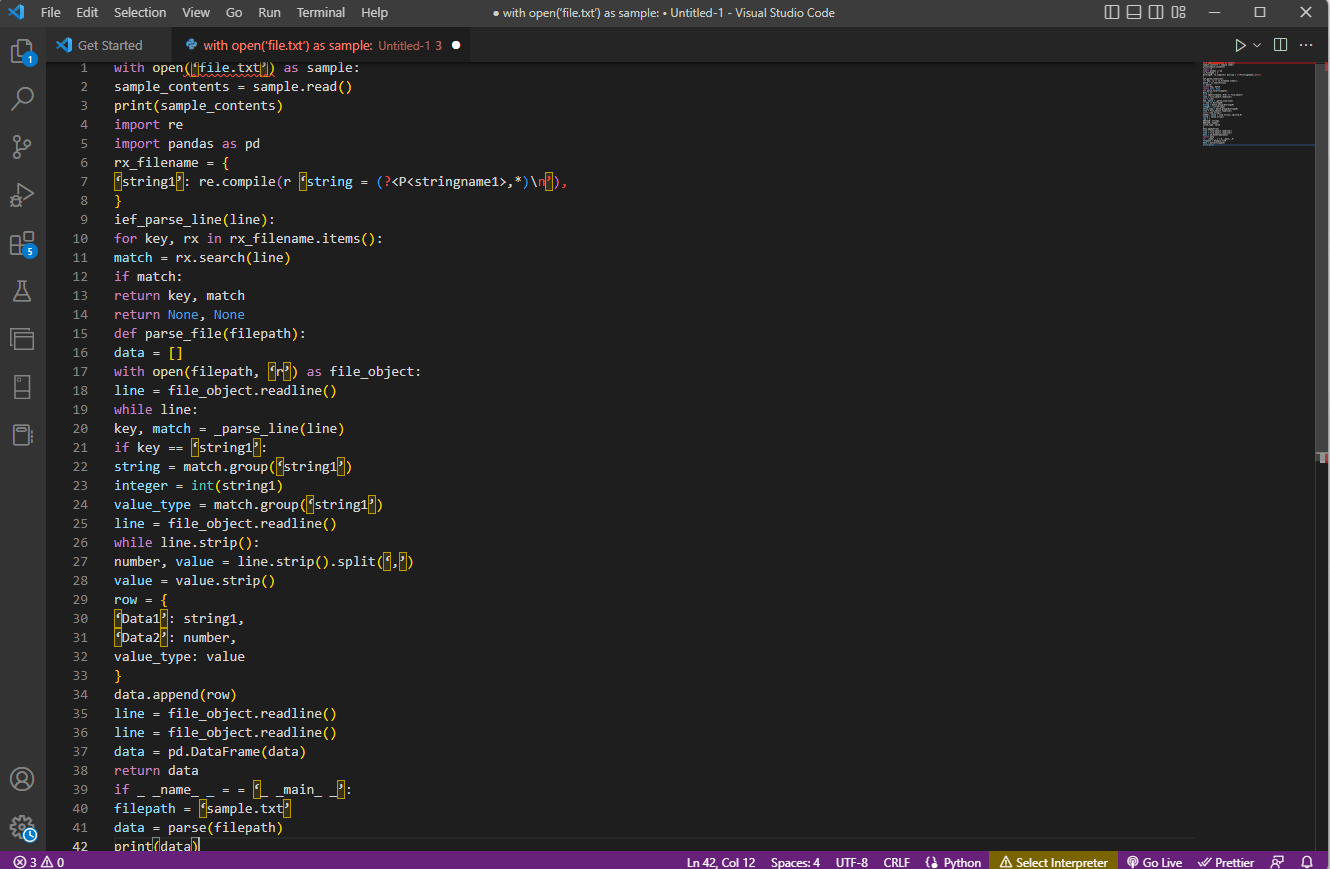The image size is (1330, 869).
Task: Open the Run menu
Action: pyautogui.click(x=269, y=13)
